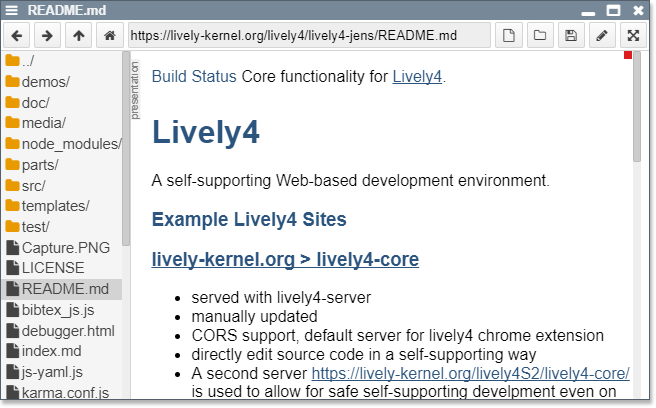Open lively-kernel.org > lively4-core heading link
Screen dimensions: 656x408
tap(285, 260)
